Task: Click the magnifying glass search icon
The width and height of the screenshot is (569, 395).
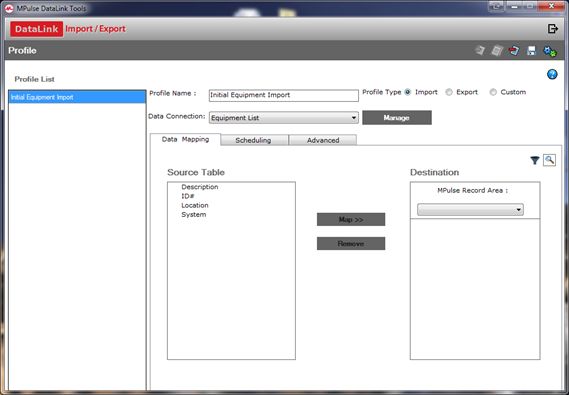Action: 549,160
